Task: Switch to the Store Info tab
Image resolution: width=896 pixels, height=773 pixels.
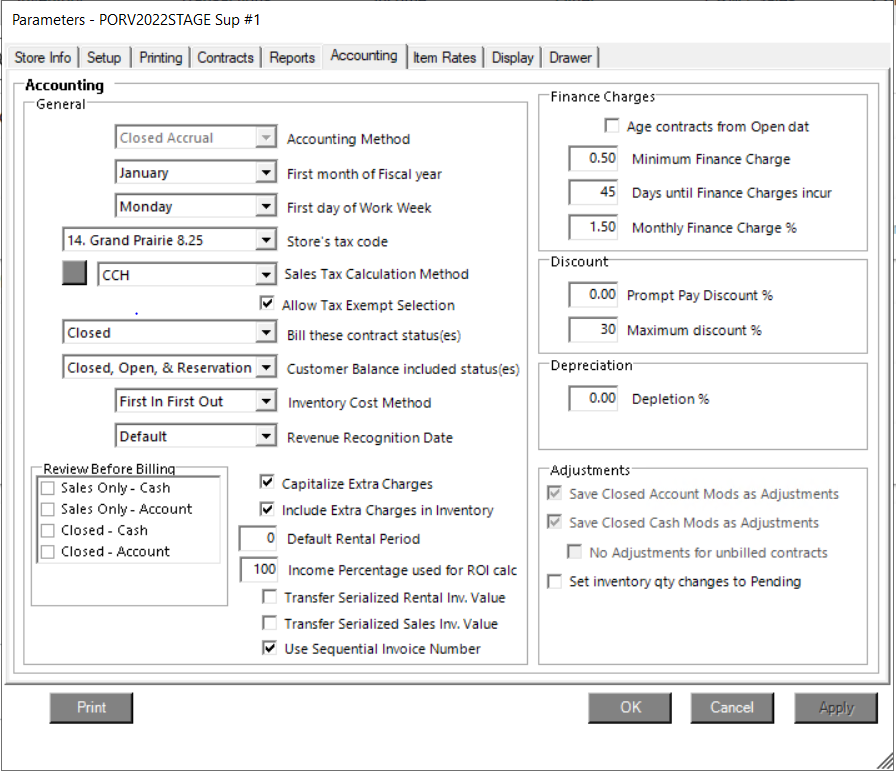Action: (x=43, y=58)
